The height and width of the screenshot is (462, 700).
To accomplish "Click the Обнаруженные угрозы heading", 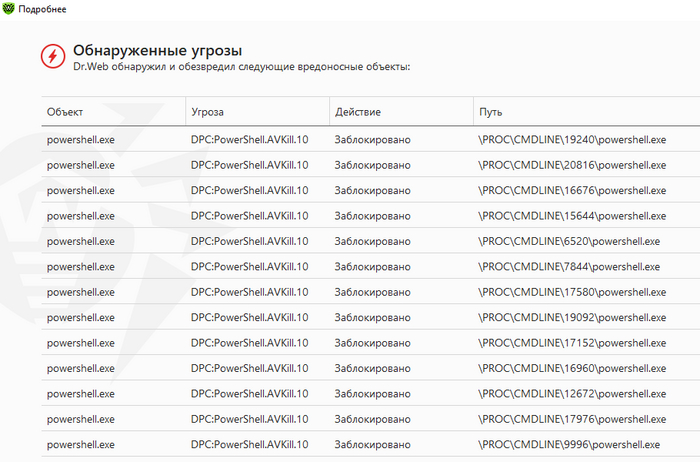I will 157,50.
